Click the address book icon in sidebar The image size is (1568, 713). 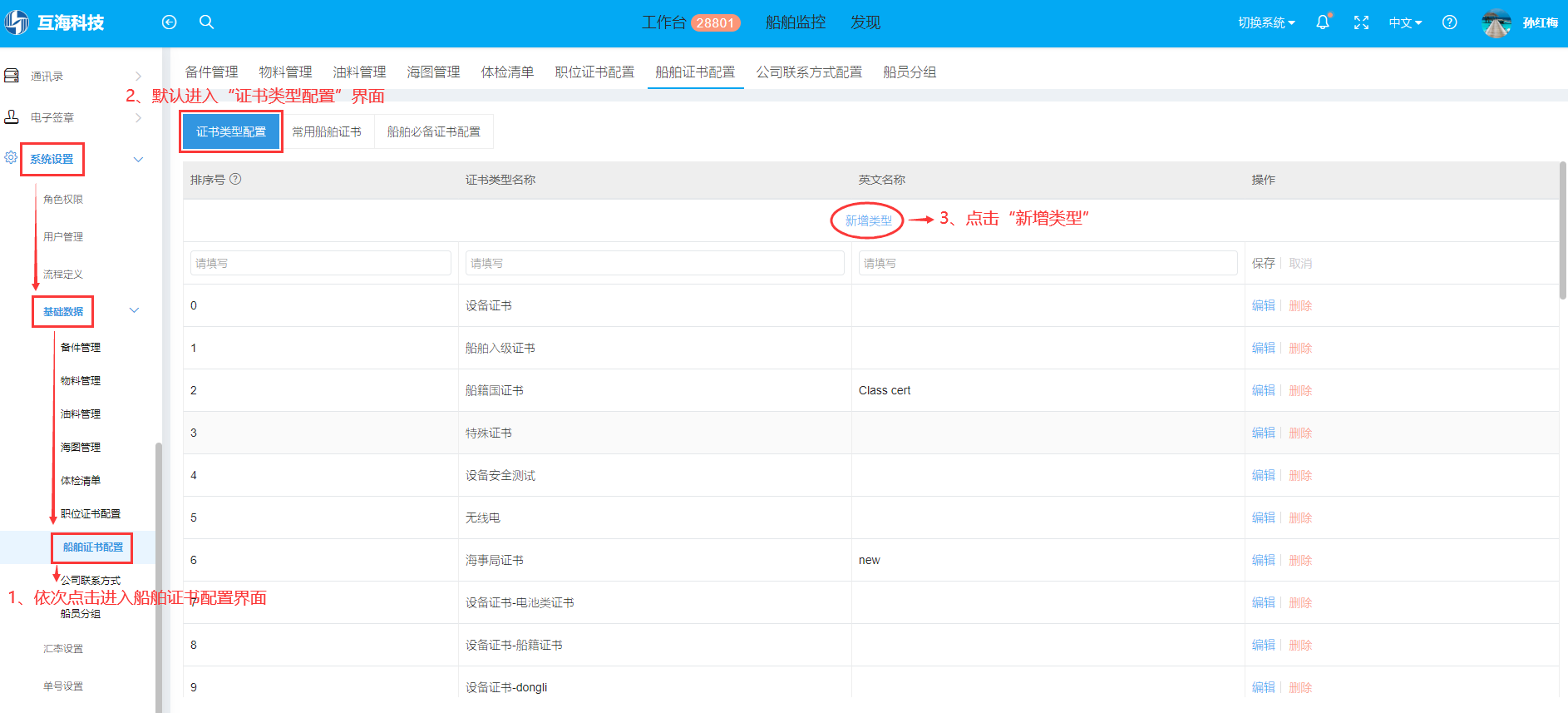point(12,76)
